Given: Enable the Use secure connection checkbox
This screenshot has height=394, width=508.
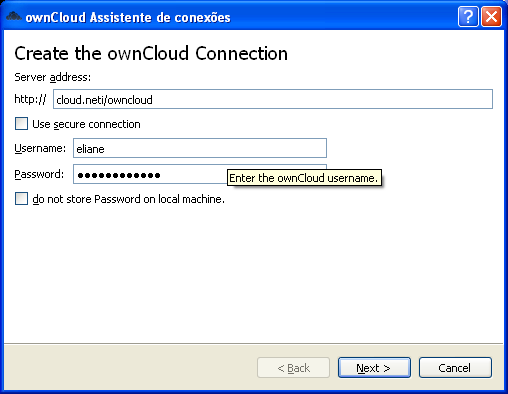Looking at the screenshot, I should [21, 124].
